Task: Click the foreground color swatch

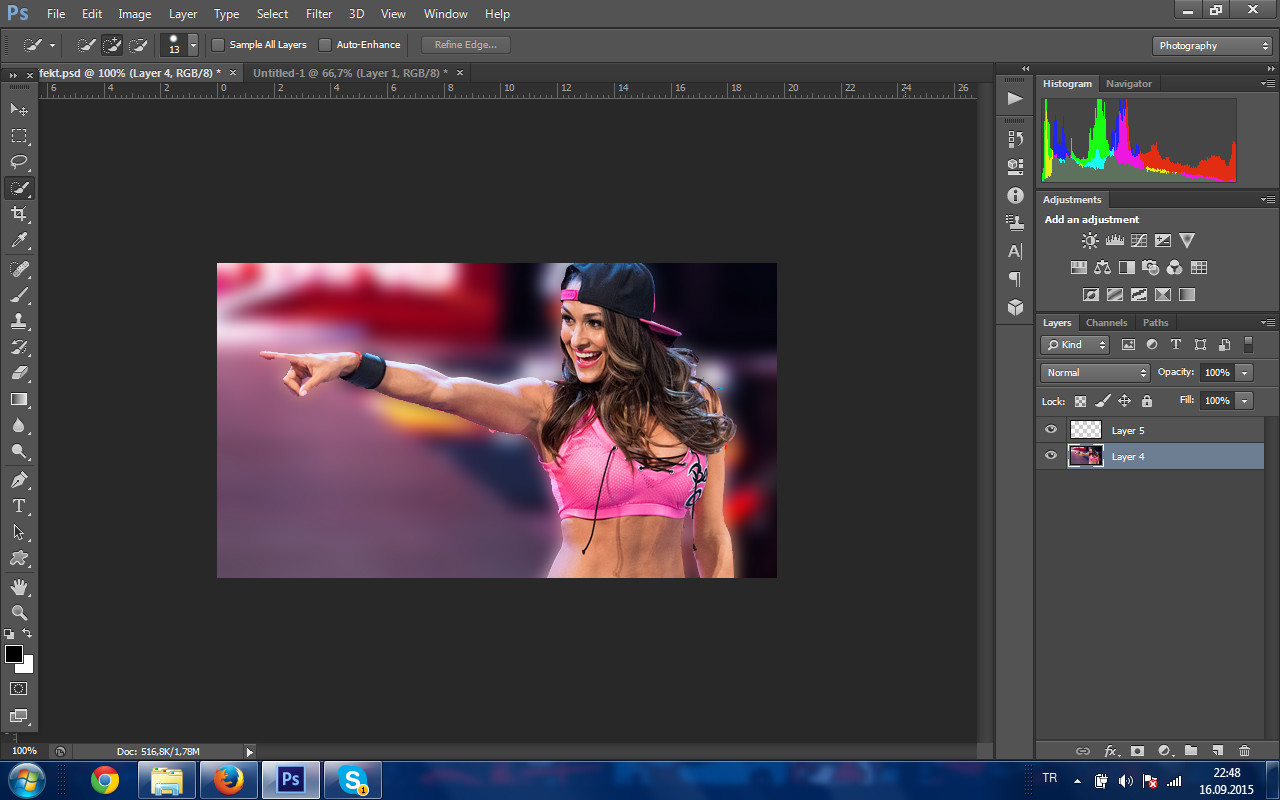Action: click(x=14, y=654)
